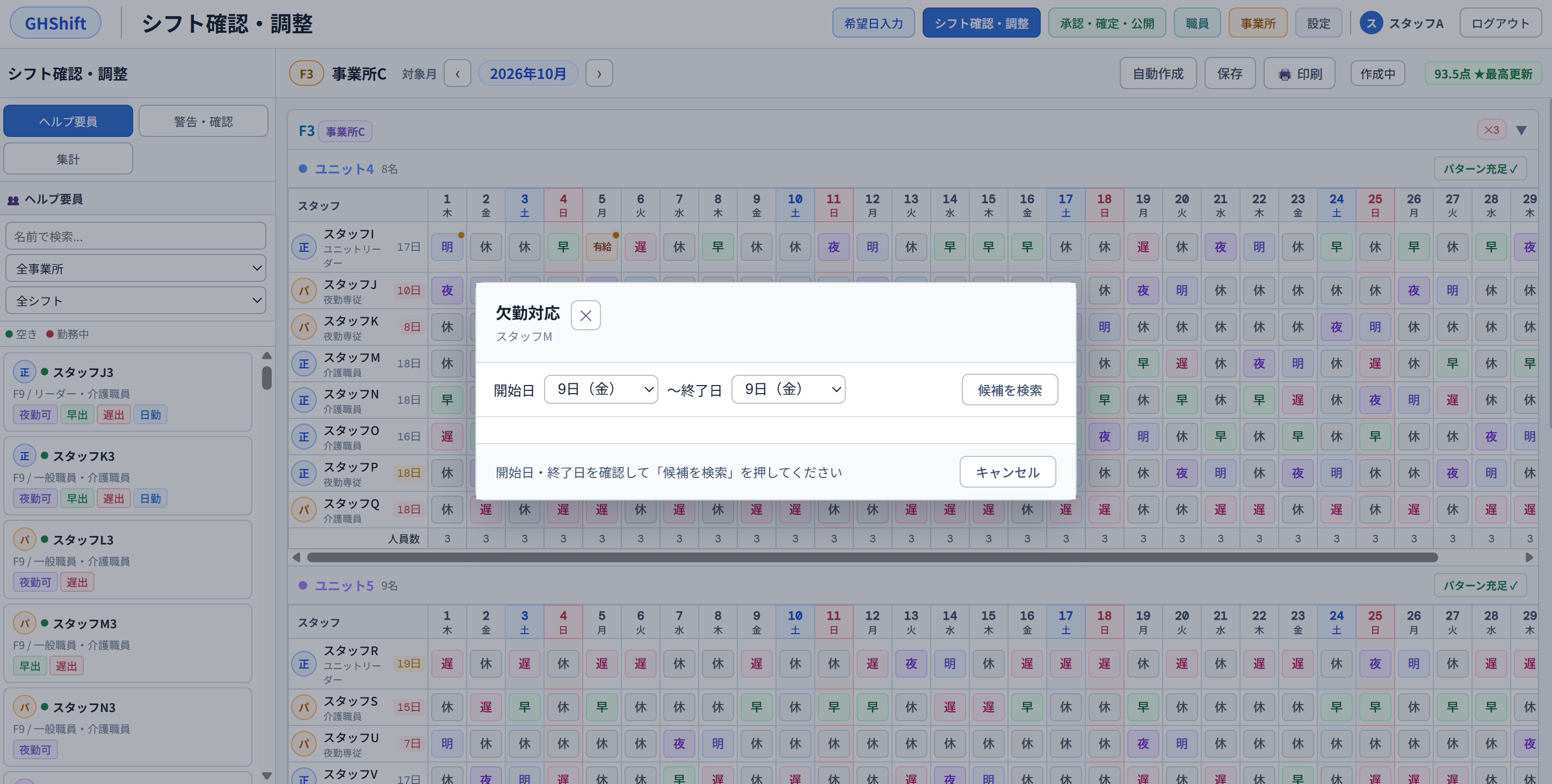Click the F3 circle badge in header
This screenshot has height=784, width=1552.
[x=306, y=74]
